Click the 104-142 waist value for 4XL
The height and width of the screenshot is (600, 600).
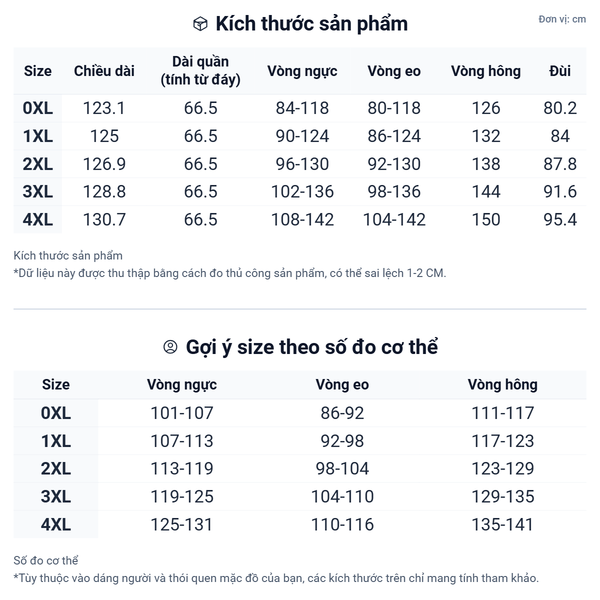(x=394, y=220)
